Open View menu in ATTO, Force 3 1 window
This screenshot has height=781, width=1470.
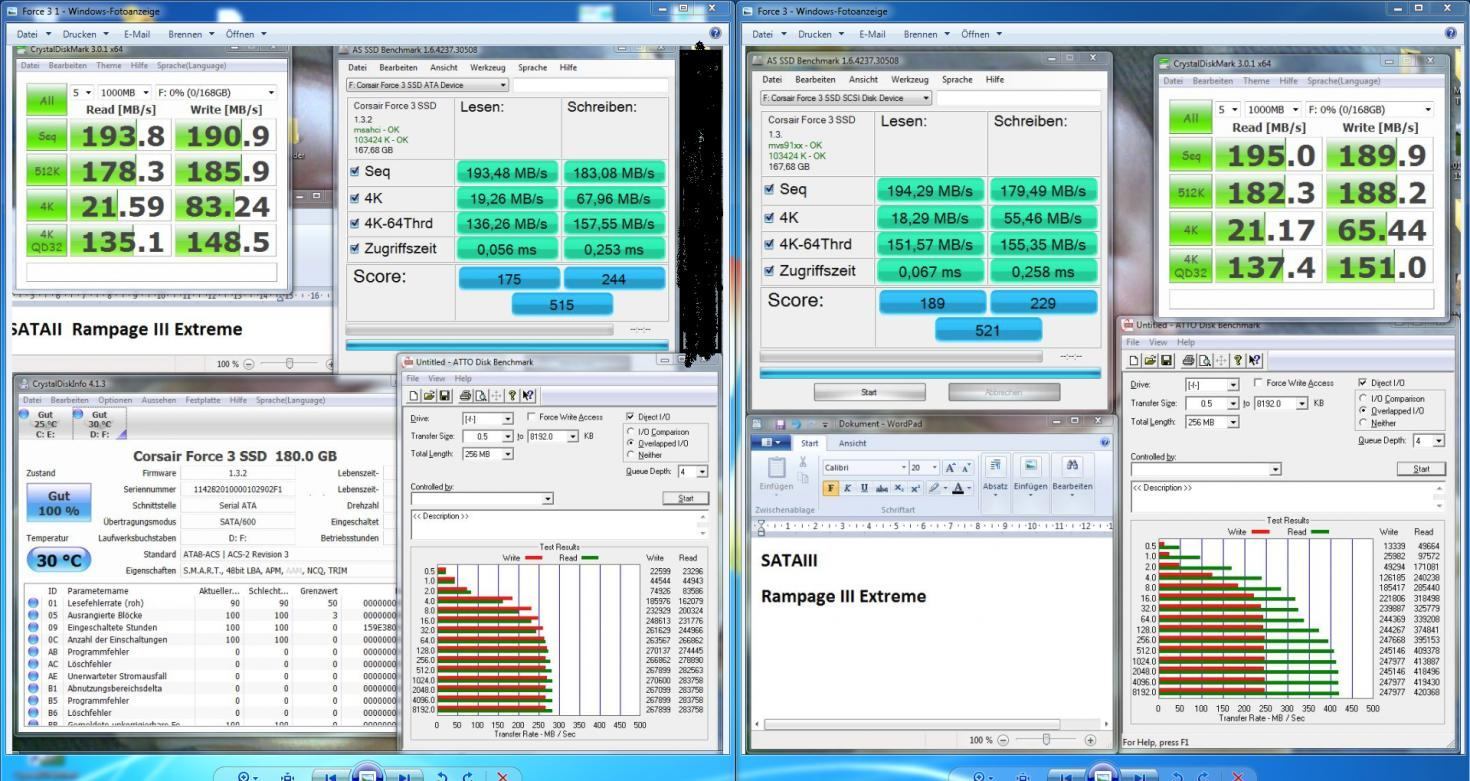tap(436, 378)
